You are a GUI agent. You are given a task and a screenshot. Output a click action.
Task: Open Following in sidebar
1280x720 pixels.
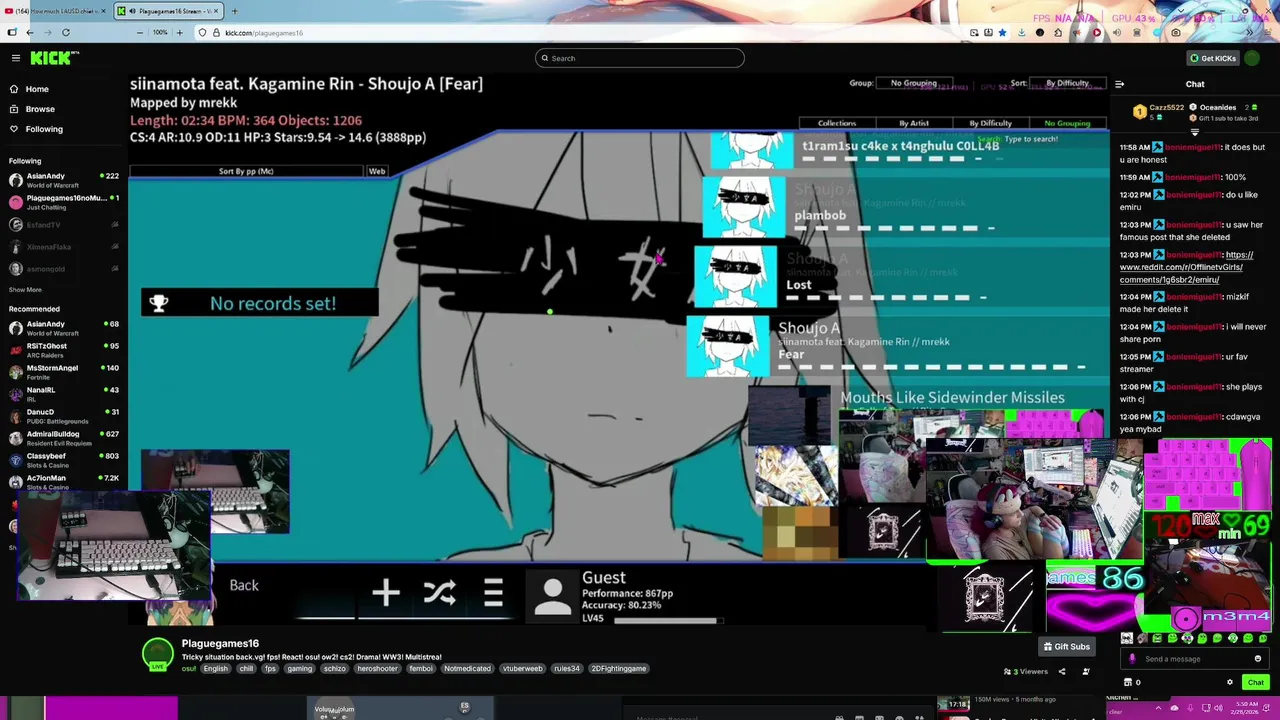44,129
